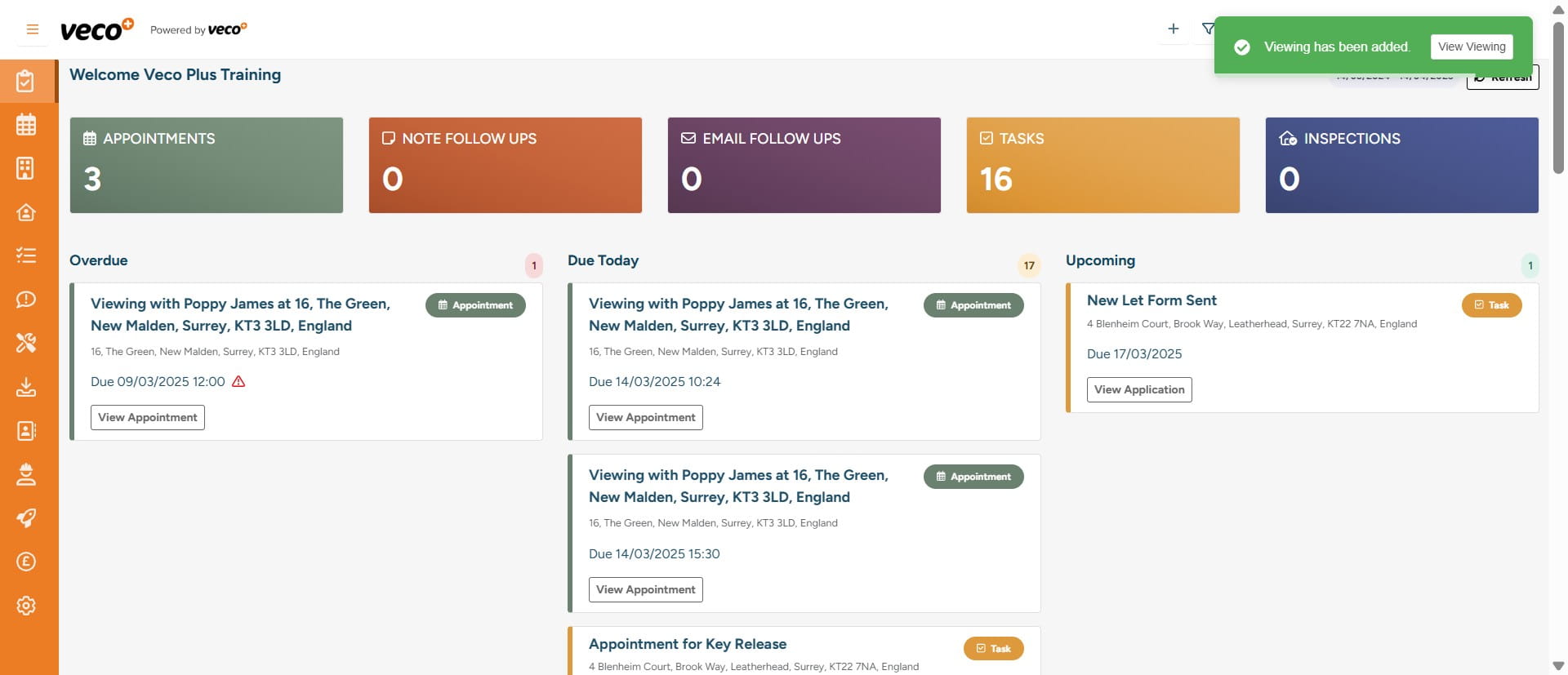Image resolution: width=1568 pixels, height=675 pixels.
Task: Click View Application for New Let Form Sent
Action: pos(1138,390)
